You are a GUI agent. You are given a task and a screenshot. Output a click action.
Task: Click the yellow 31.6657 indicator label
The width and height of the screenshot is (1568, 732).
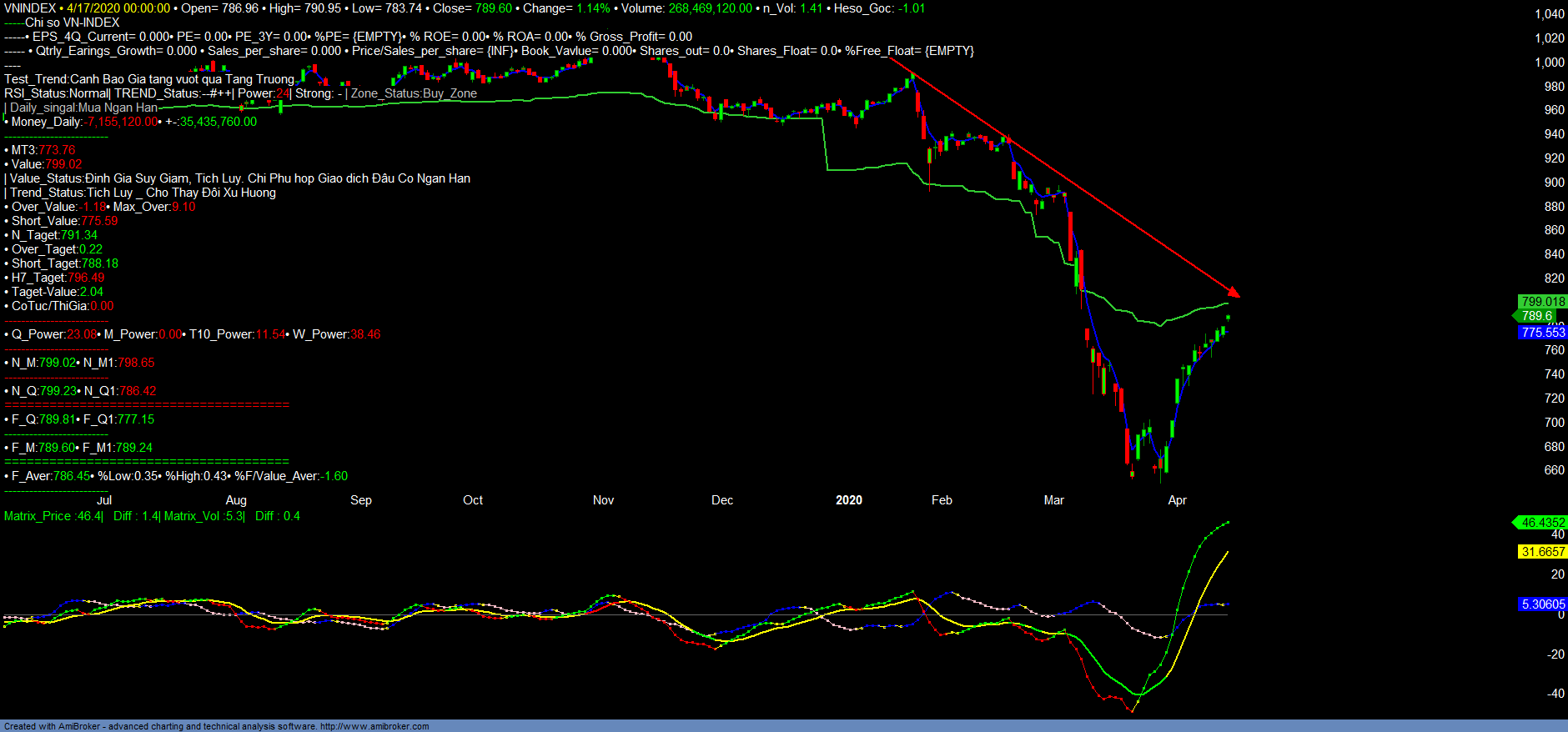(x=1542, y=552)
